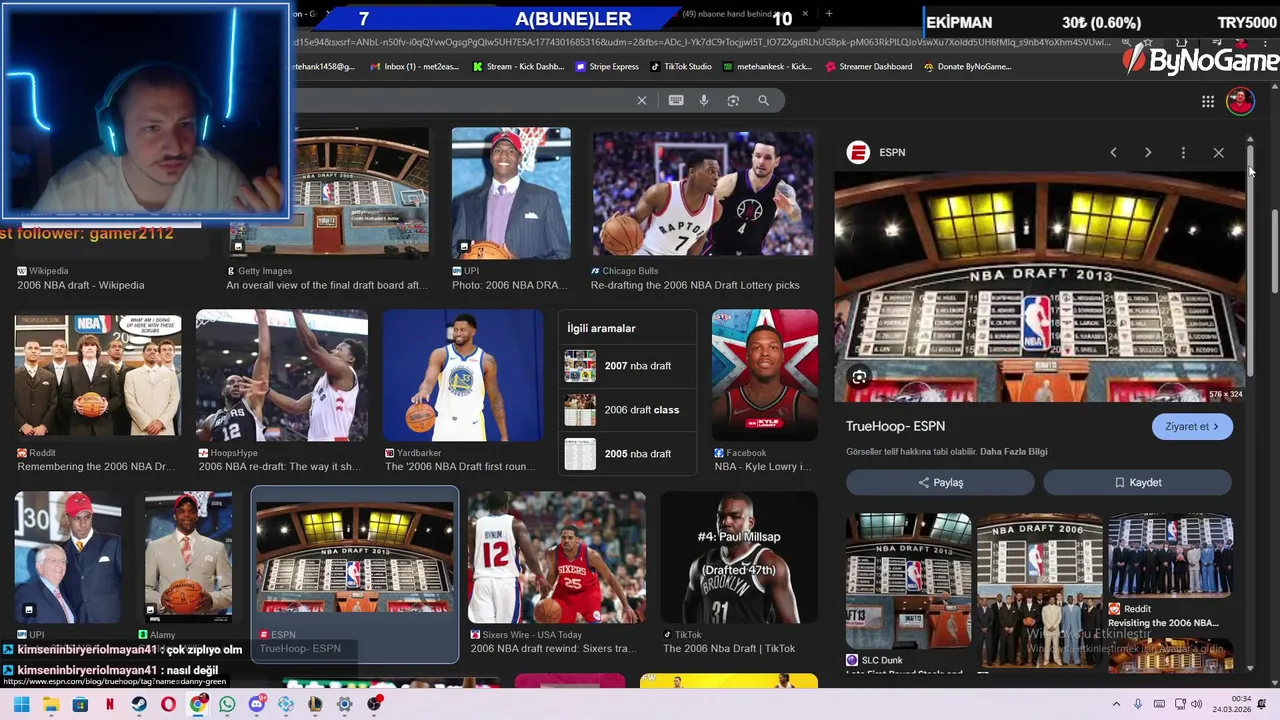Open the Daha Fazla Bilgi link
Viewport: 1280px width, 720px height.
[1013, 451]
